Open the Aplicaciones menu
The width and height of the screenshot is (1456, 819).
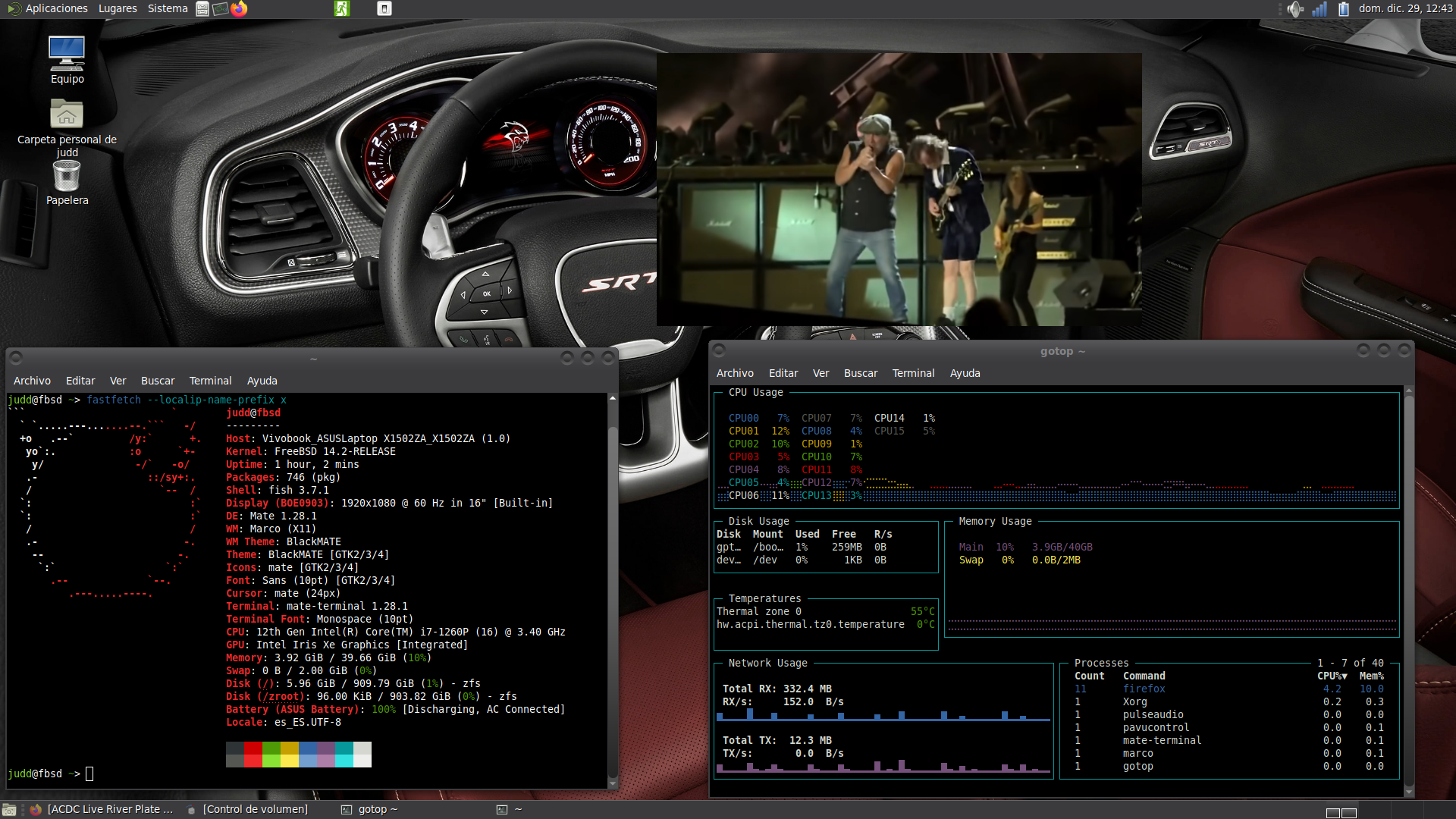(x=56, y=8)
